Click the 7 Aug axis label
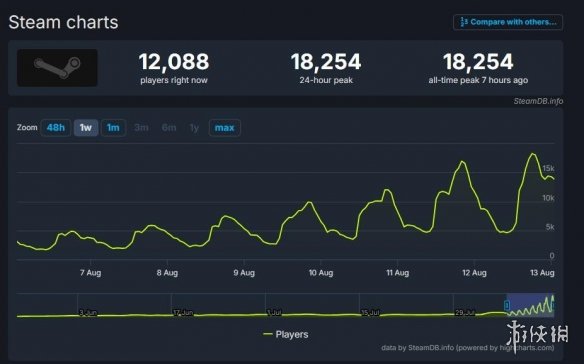This screenshot has height=364, width=584. click(x=91, y=273)
